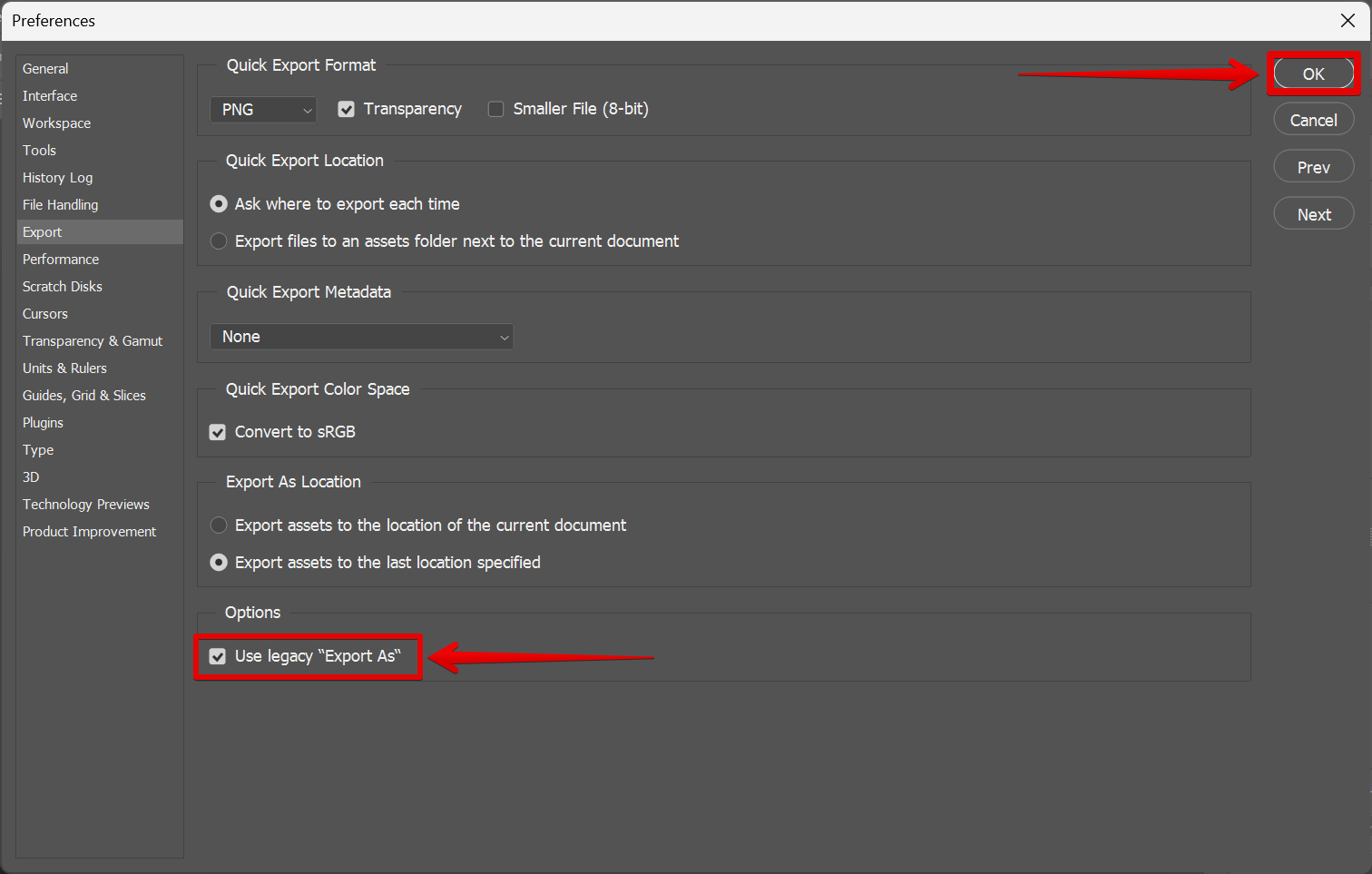Click the Cancel button
Image resolution: width=1372 pixels, height=874 pixels.
[x=1313, y=121]
